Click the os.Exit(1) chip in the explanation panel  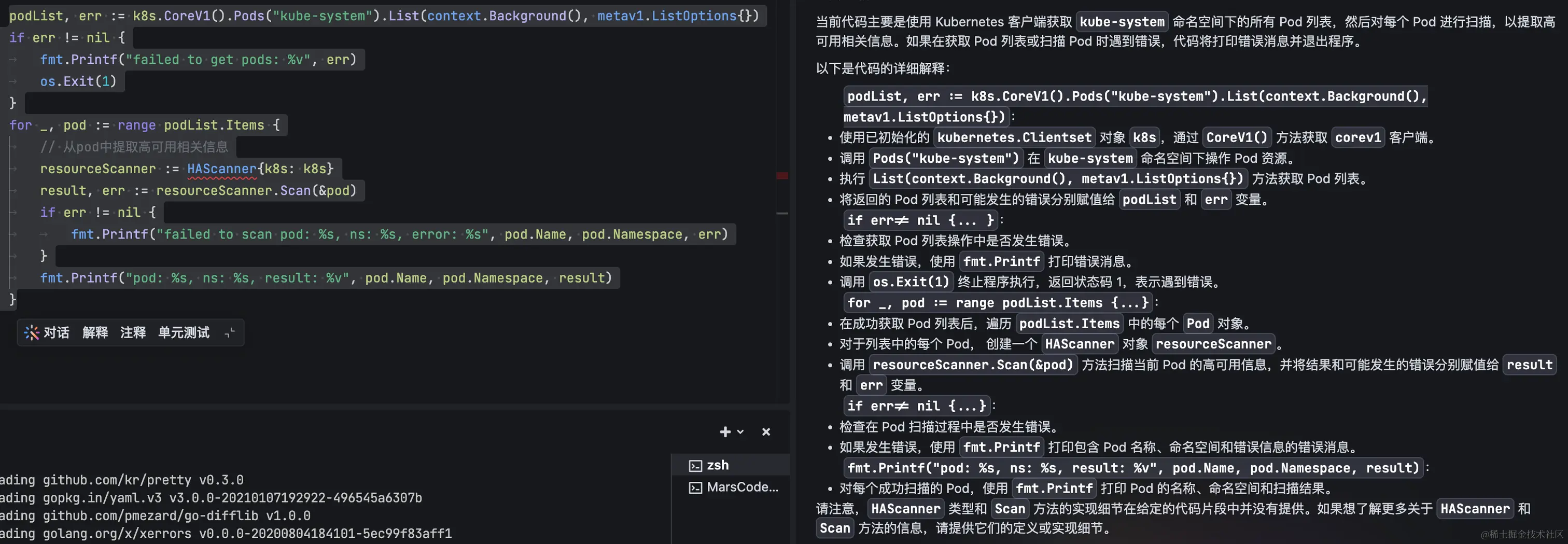(911, 282)
